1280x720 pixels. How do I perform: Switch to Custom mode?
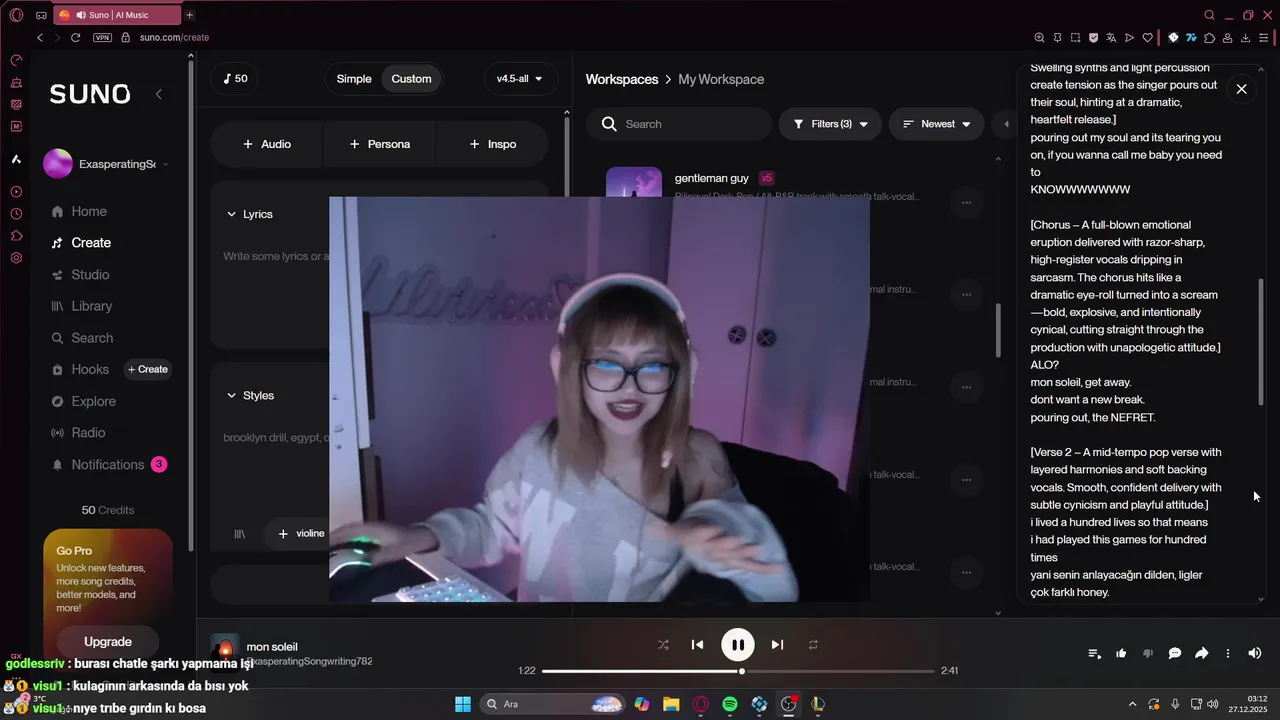(411, 79)
